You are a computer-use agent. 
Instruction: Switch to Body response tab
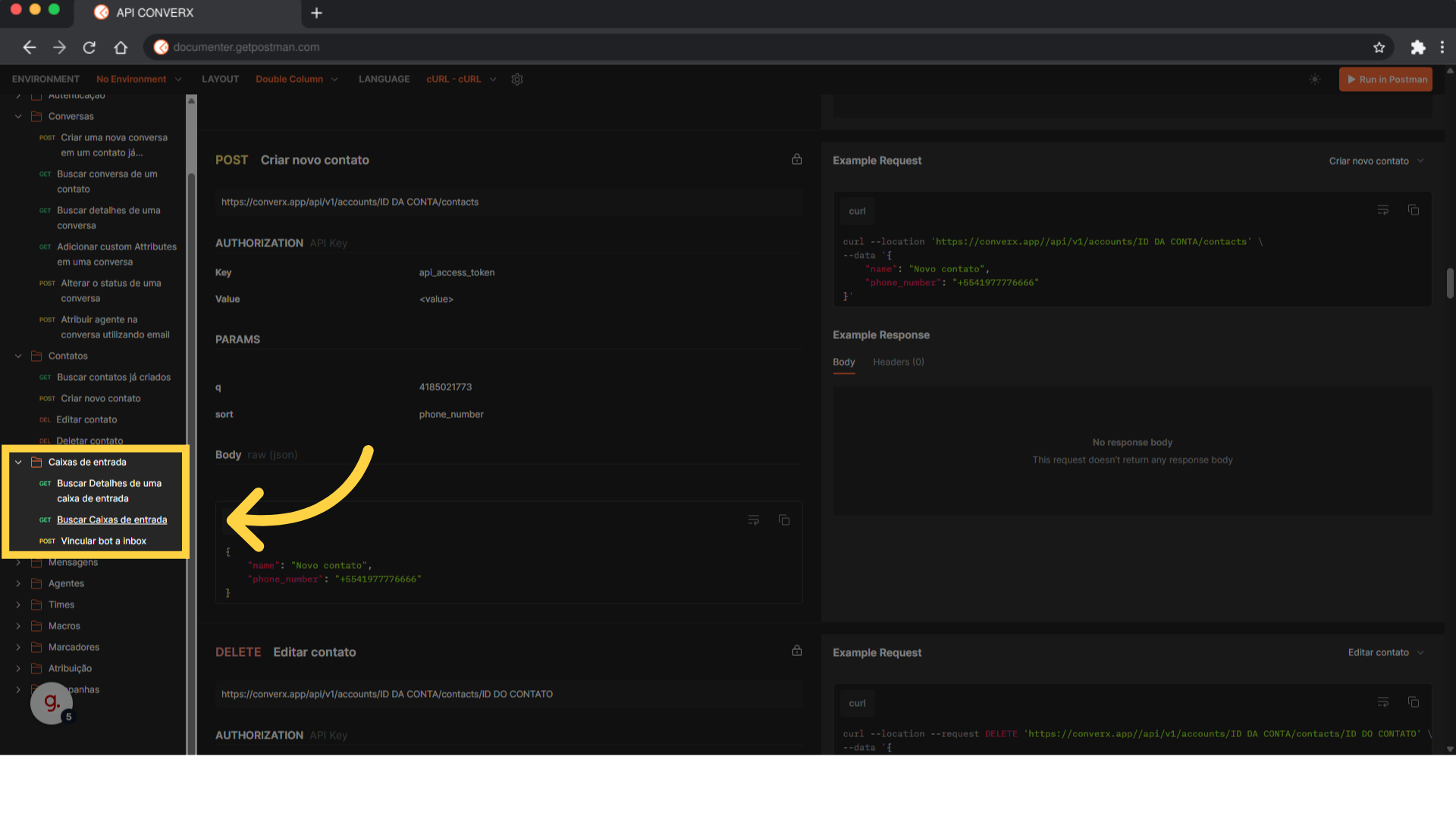point(843,362)
